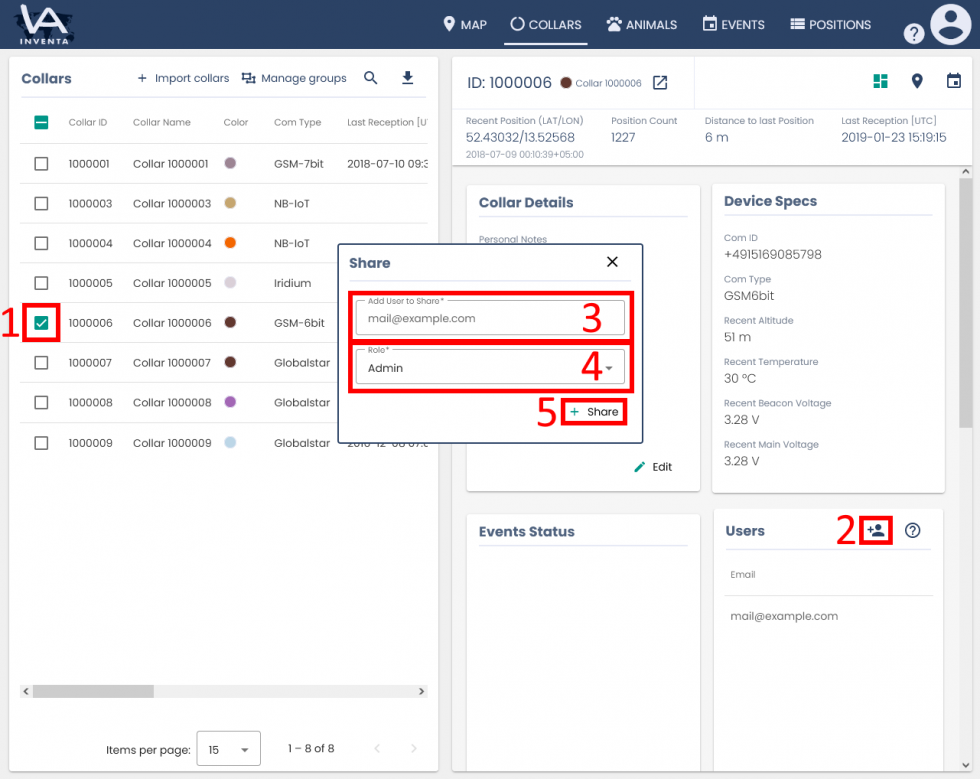Click the Share button in the dialog

(594, 411)
